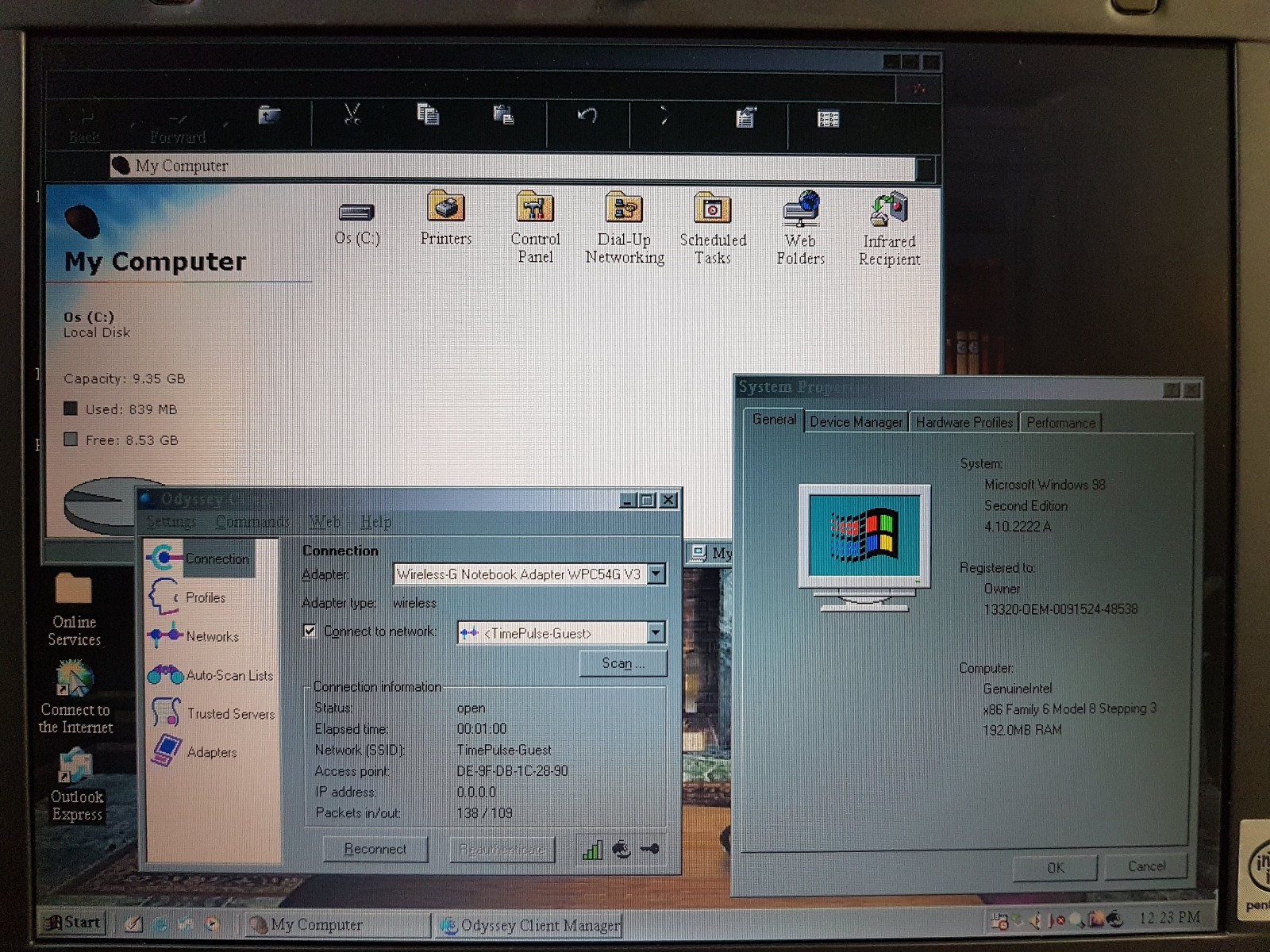This screenshot has height=952, width=1270.
Task: Click the Paste toolbar icon
Action: [503, 116]
